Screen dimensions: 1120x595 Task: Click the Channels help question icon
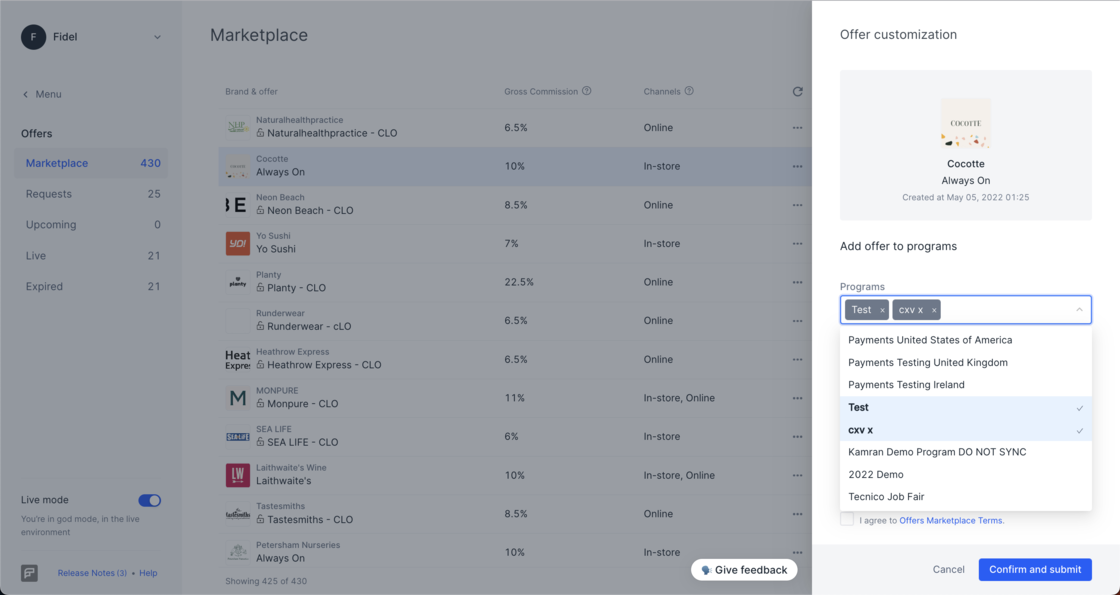pos(689,91)
